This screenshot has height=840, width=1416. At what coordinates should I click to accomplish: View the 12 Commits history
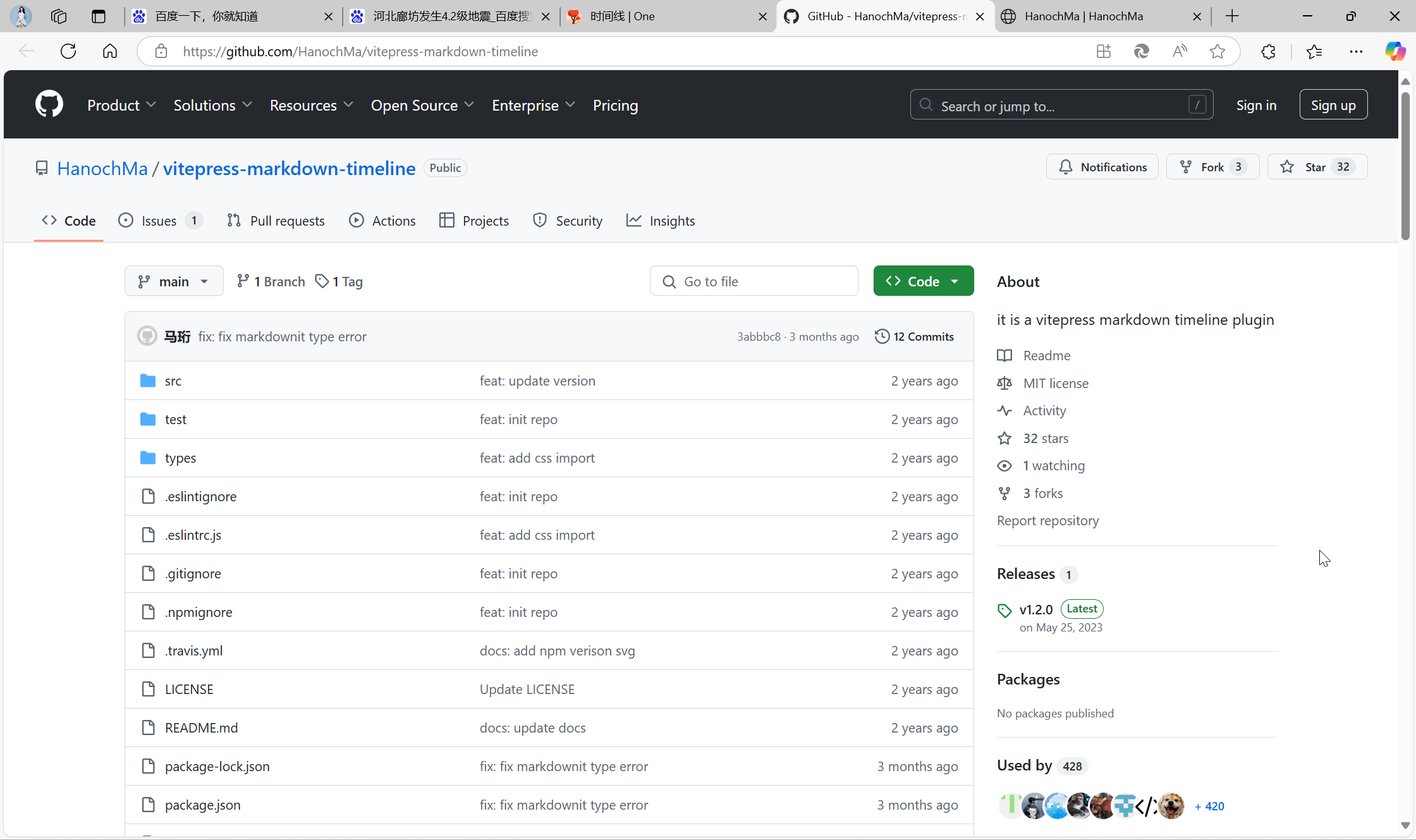(915, 336)
